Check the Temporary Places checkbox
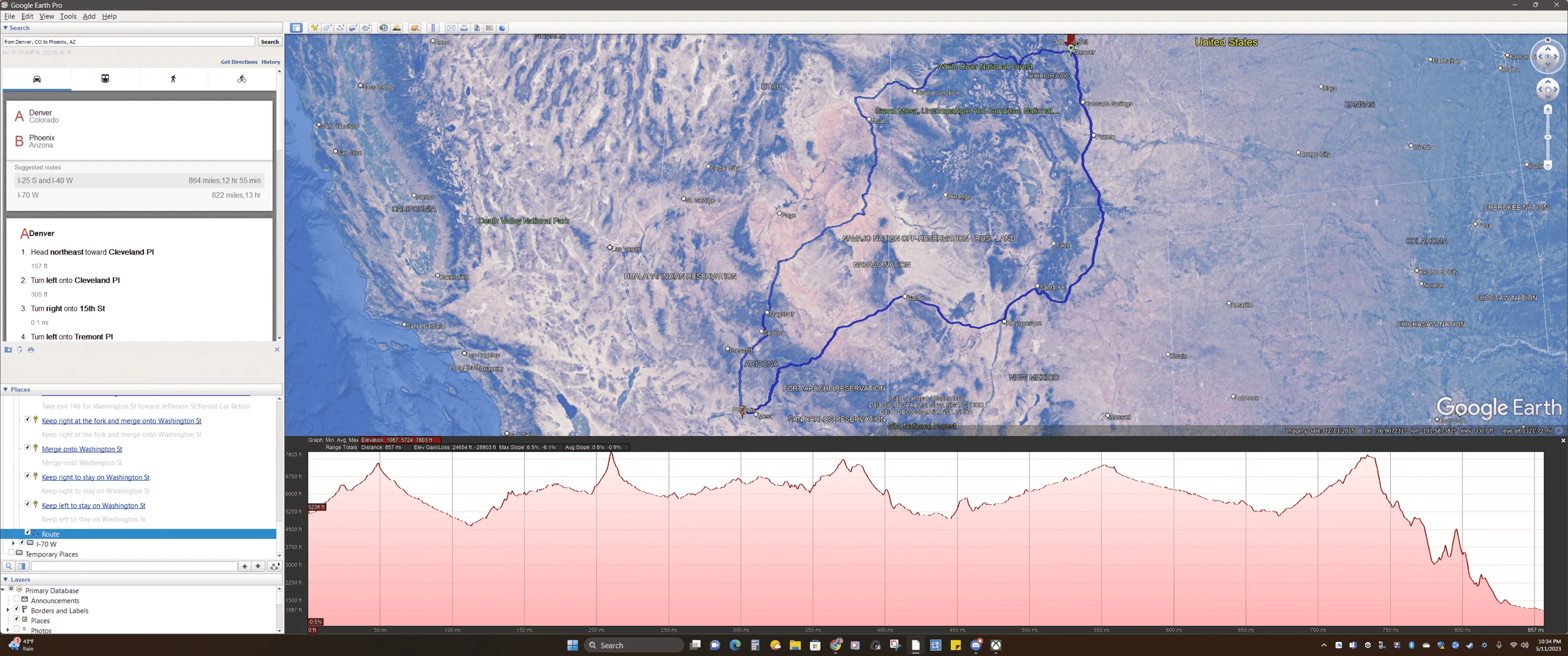 (10, 553)
